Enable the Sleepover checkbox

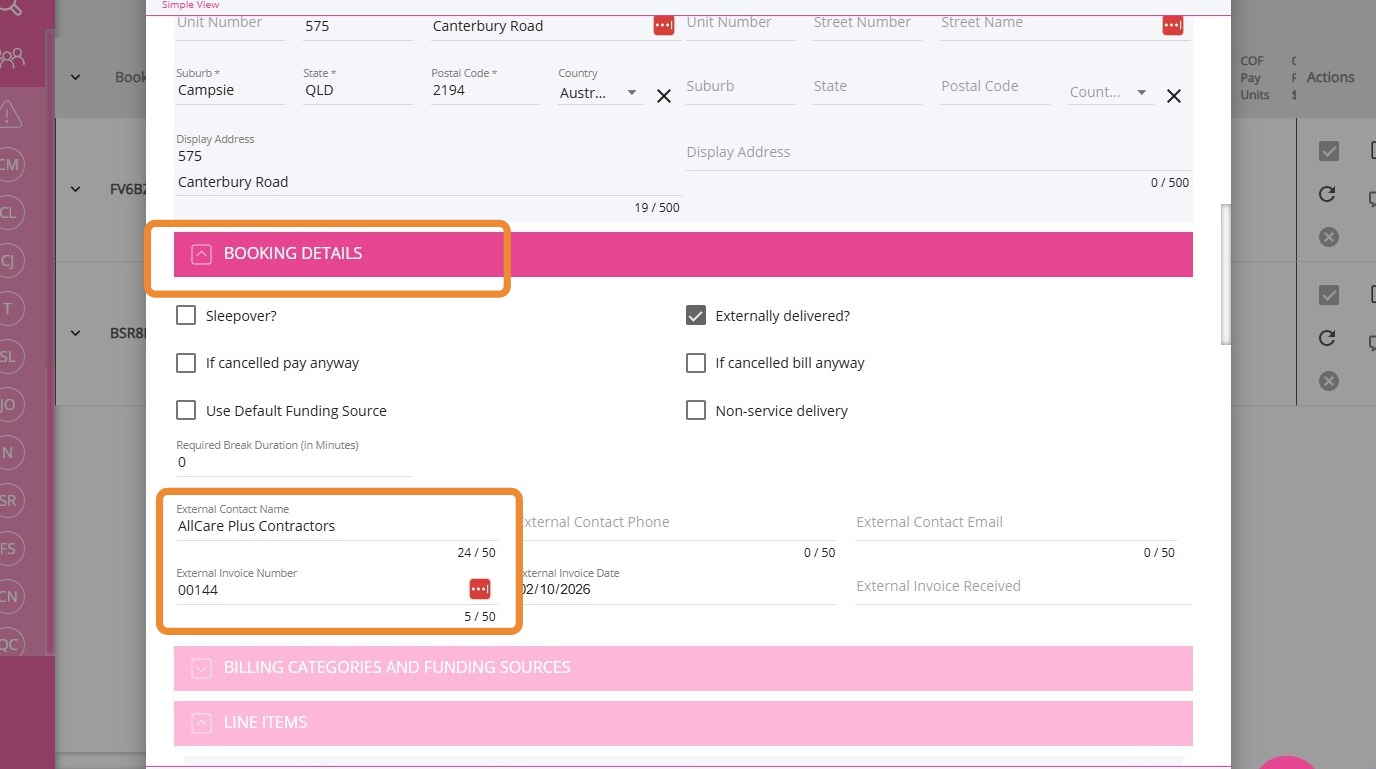coord(186,316)
